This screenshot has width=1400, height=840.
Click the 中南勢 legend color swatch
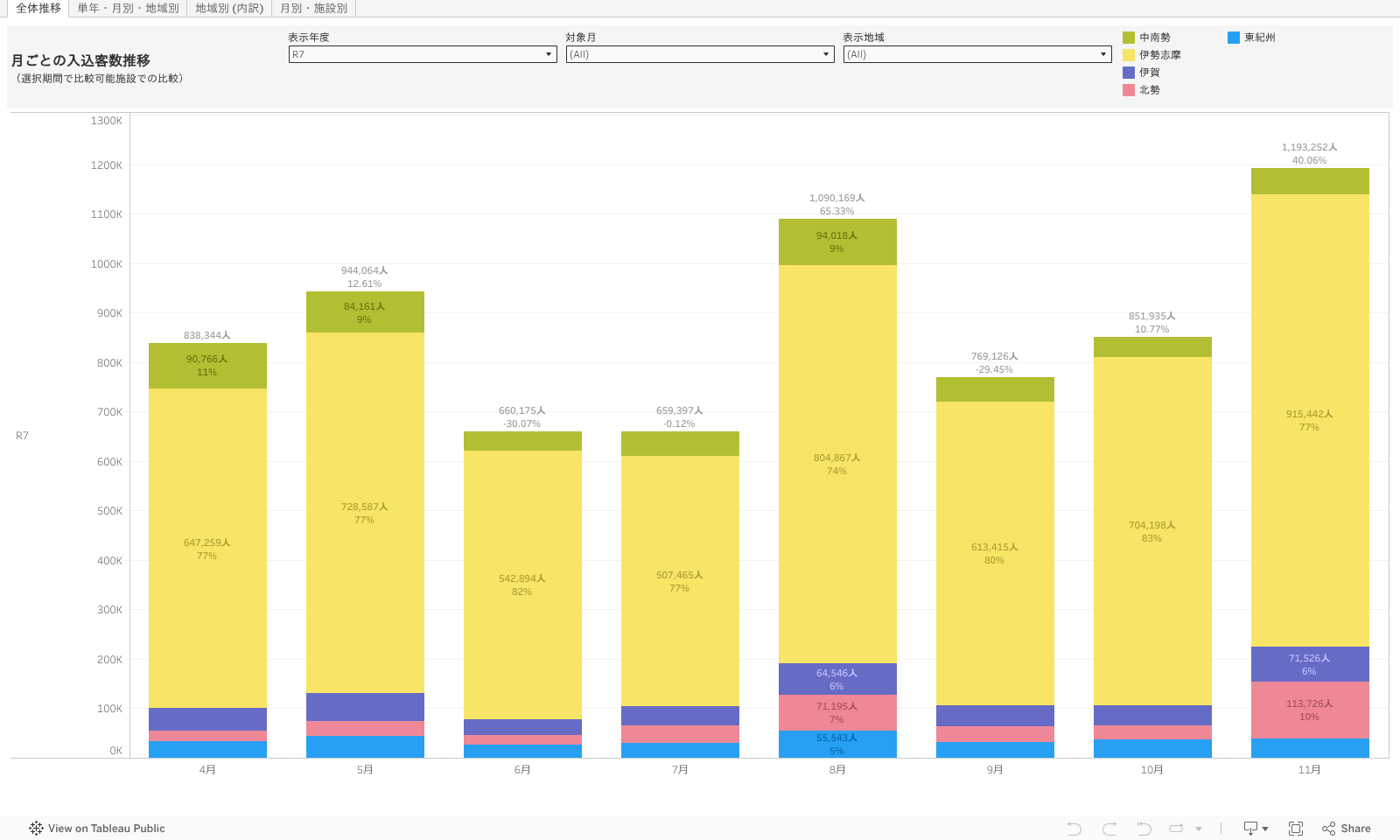(x=1129, y=38)
